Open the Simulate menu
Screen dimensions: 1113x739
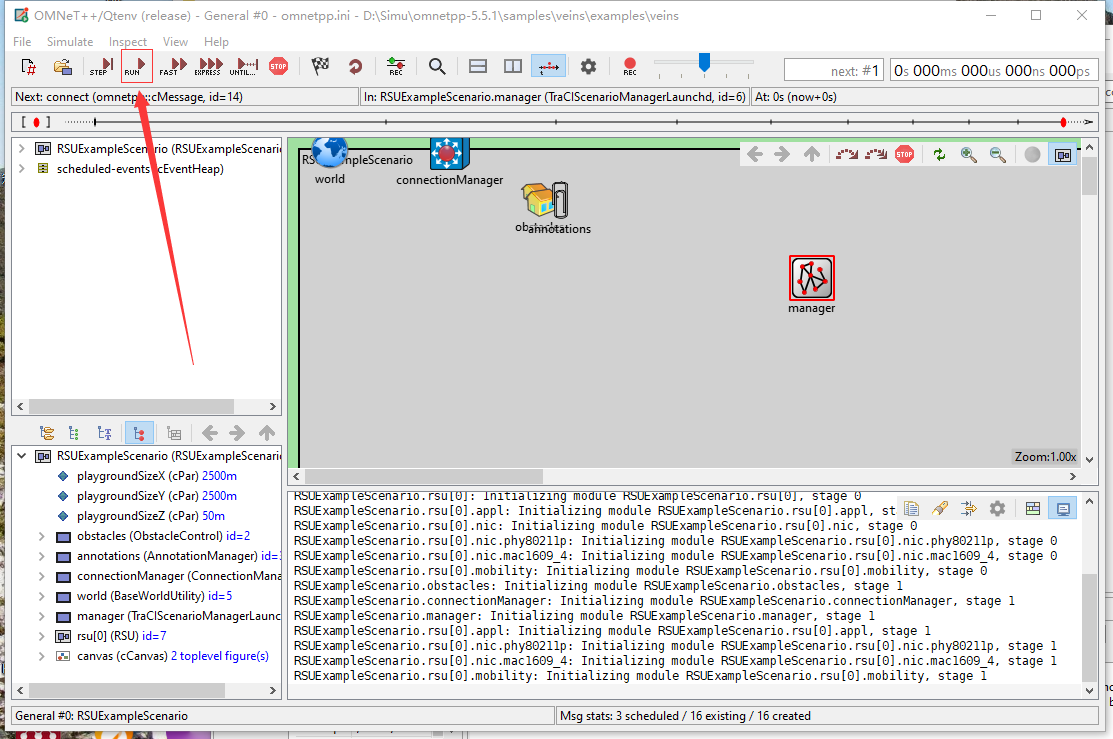(70, 42)
